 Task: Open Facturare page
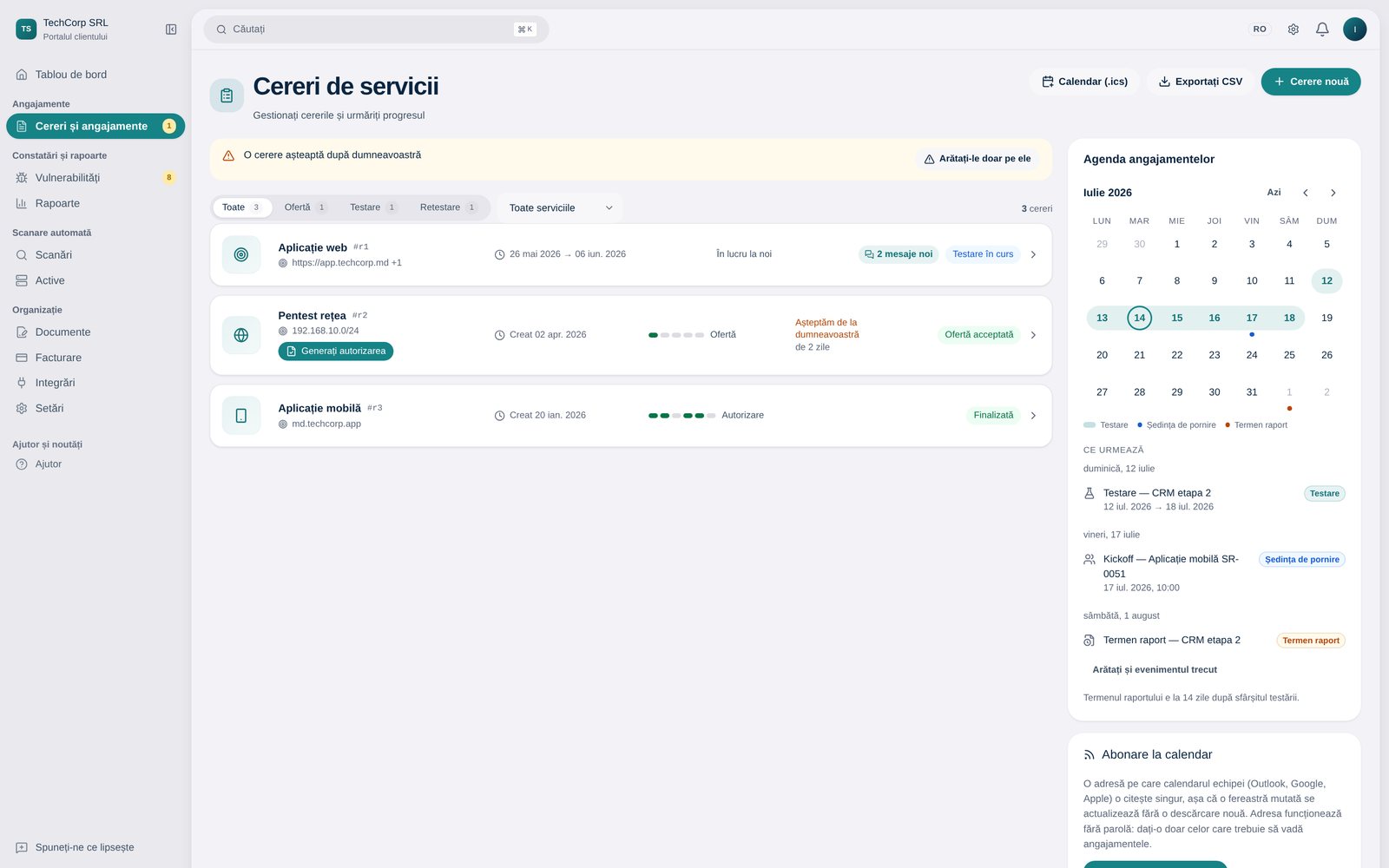(x=95, y=358)
